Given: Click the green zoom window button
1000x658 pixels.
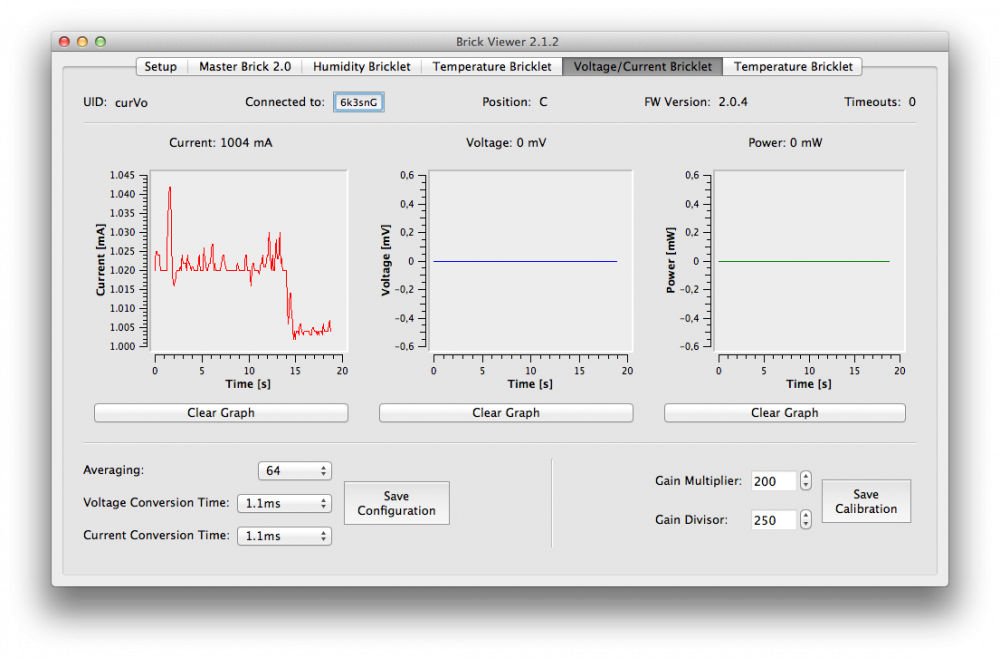Looking at the screenshot, I should point(100,42).
